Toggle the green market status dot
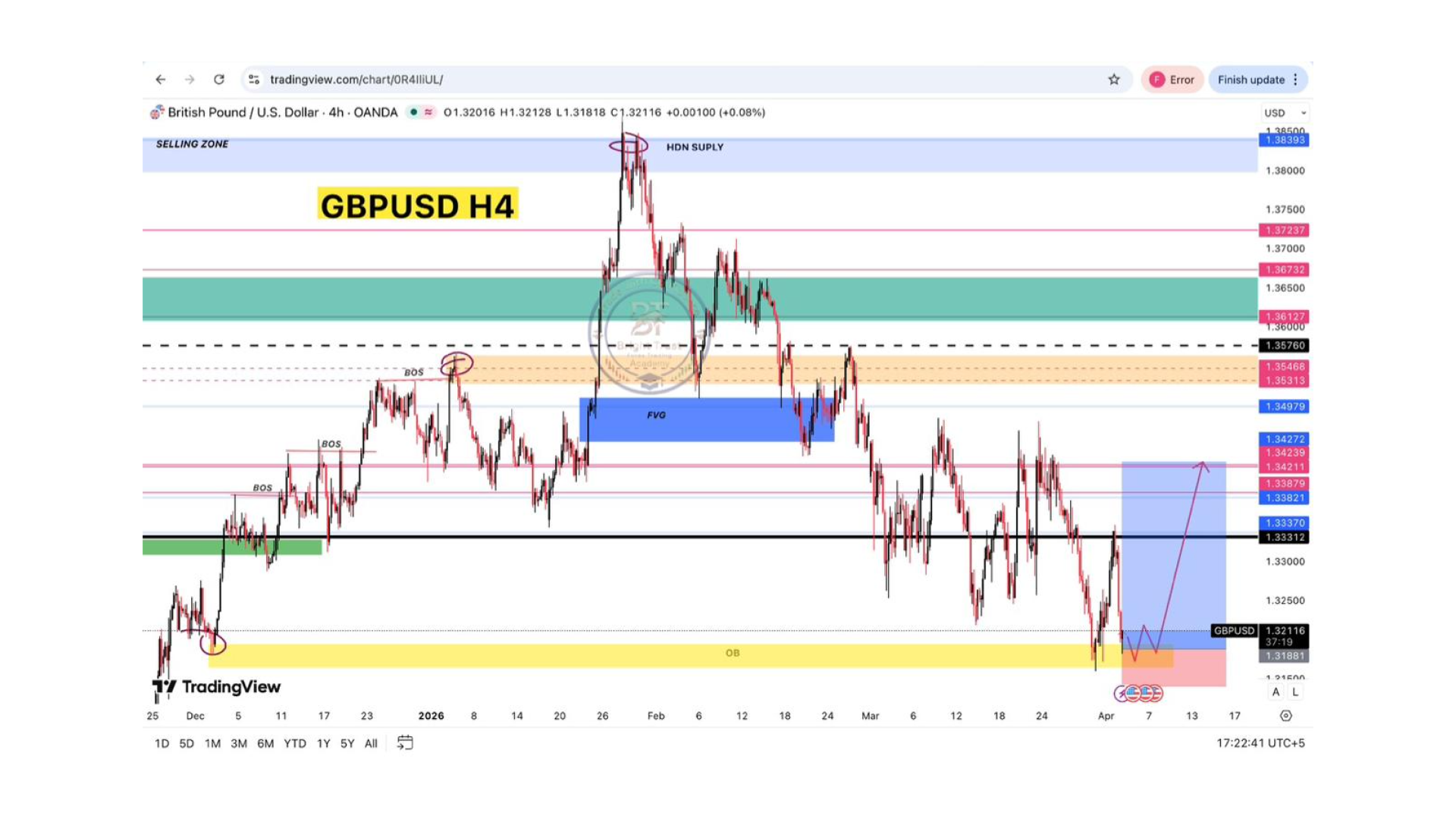 [x=413, y=112]
